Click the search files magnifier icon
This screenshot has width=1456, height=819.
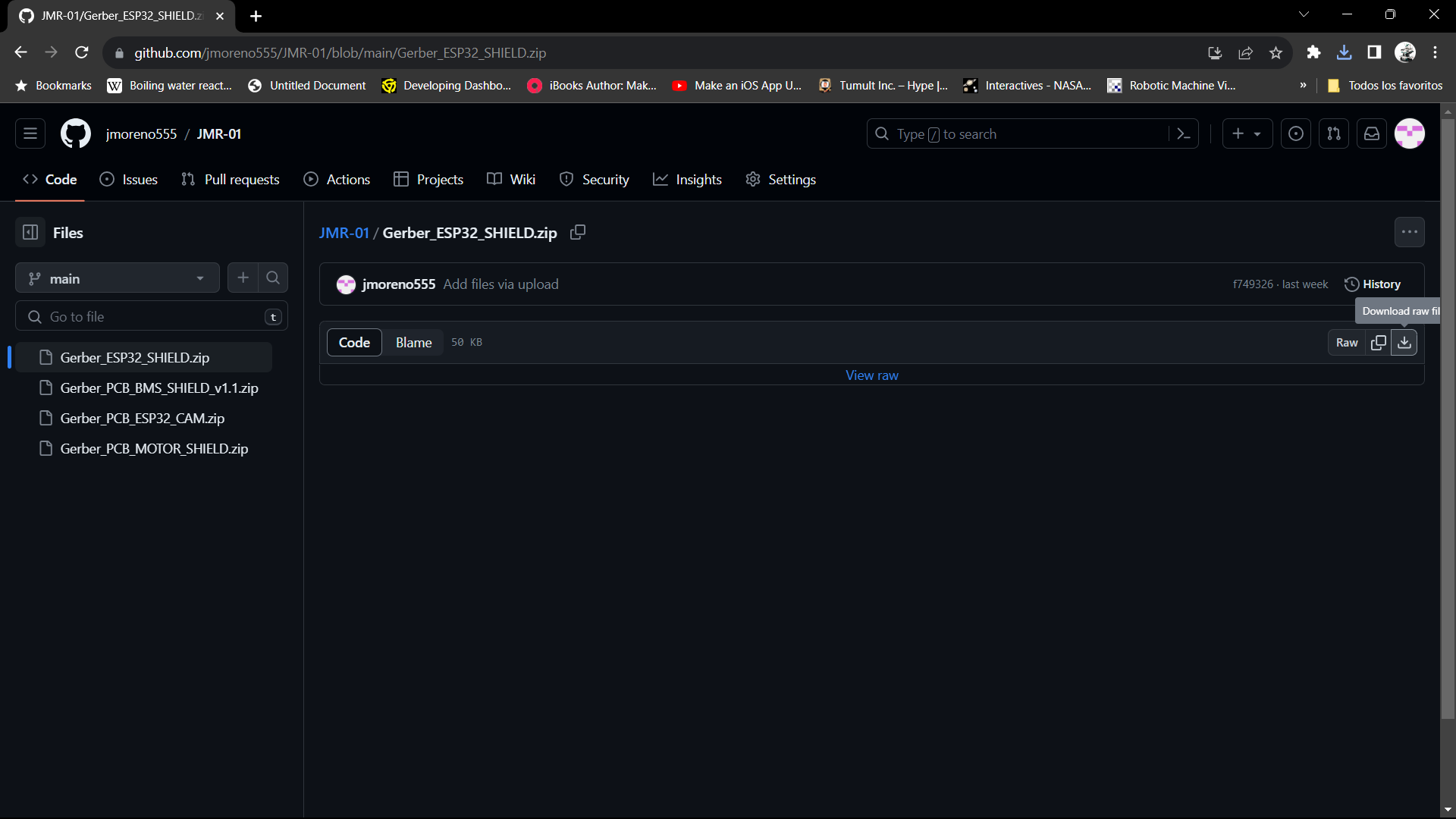[x=273, y=278]
